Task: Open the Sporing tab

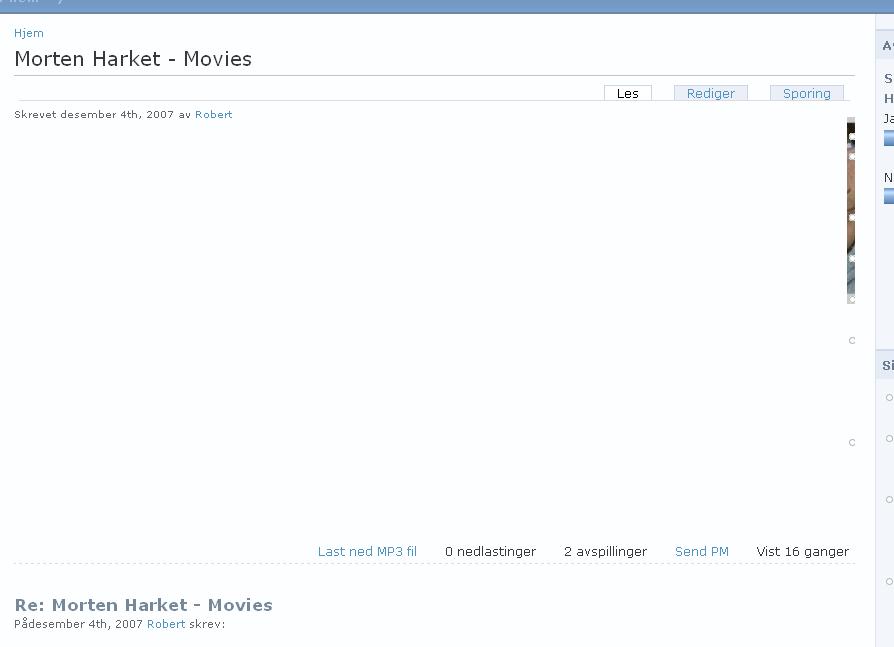Action: [806, 93]
